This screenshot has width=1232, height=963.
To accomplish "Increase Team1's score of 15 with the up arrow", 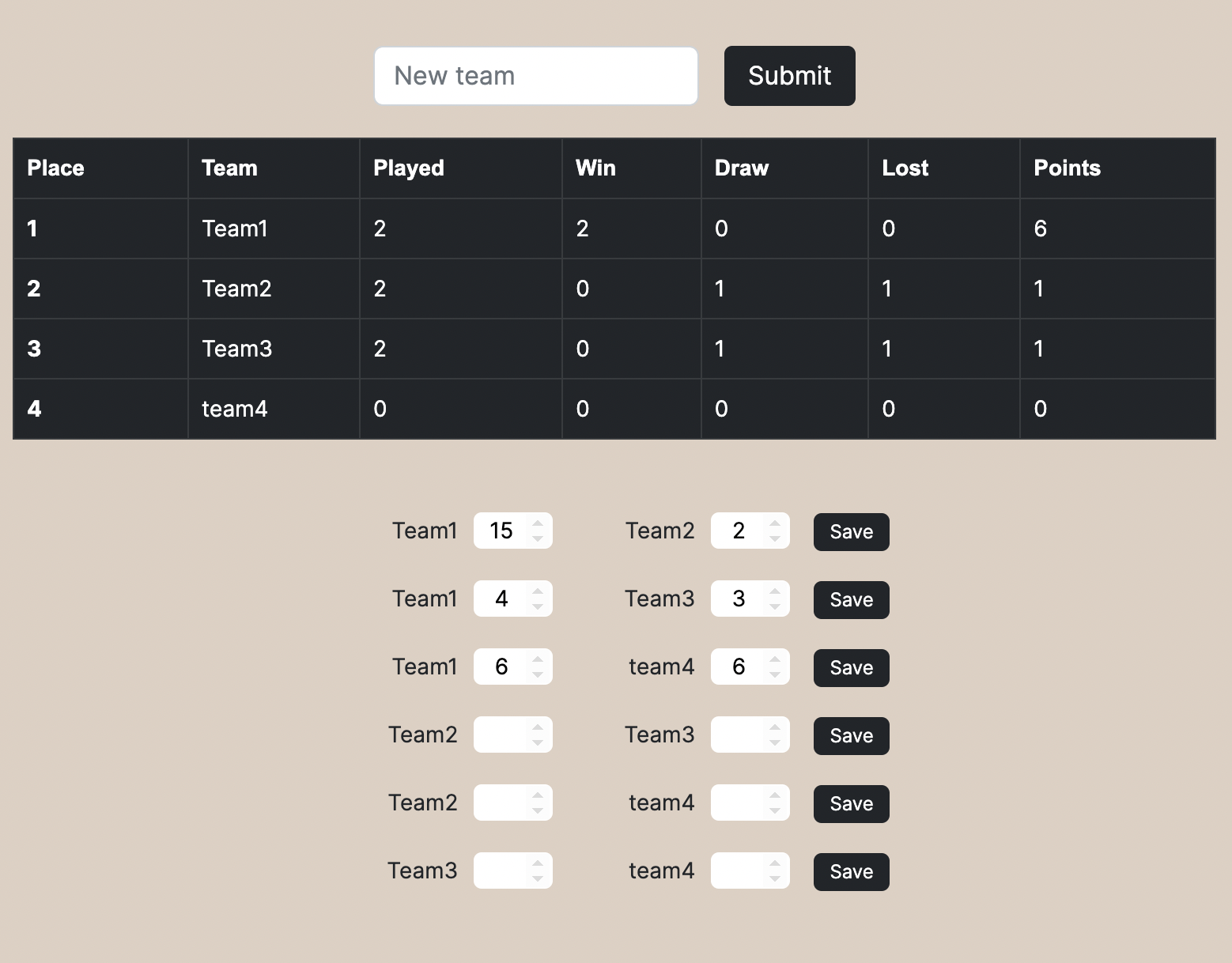I will coord(537,523).
